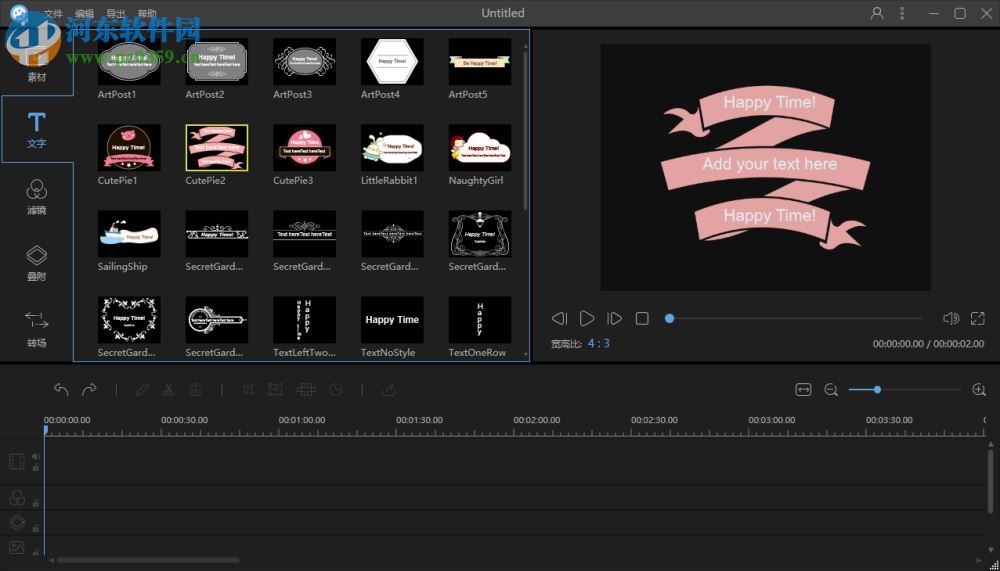This screenshot has width=1000, height=571.
Task: Switch to the 素材 (Media) tab
Action: click(36, 68)
